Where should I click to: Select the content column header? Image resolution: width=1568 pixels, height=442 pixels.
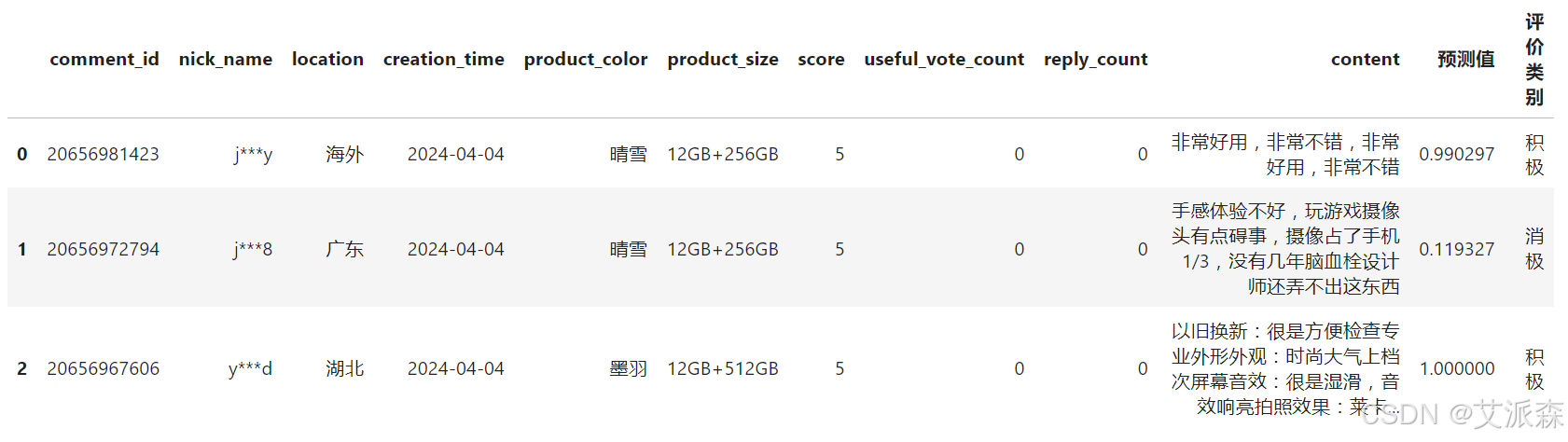pyautogui.click(x=1366, y=60)
